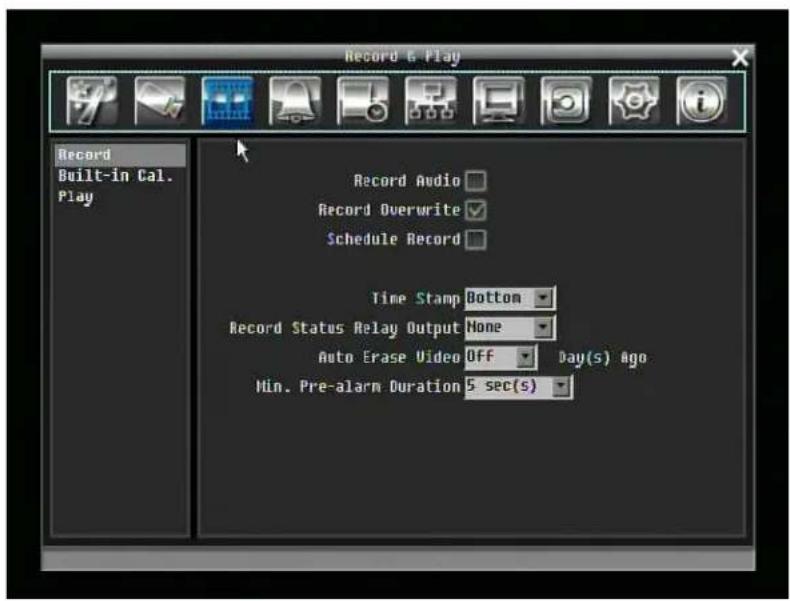Click the Min. Pre-alarm Duration label
Screen dimensions: 790x601
(358, 386)
